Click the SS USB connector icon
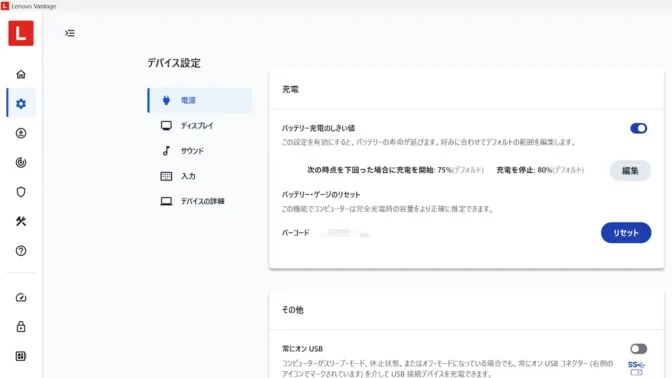672x378 pixels. [636, 368]
